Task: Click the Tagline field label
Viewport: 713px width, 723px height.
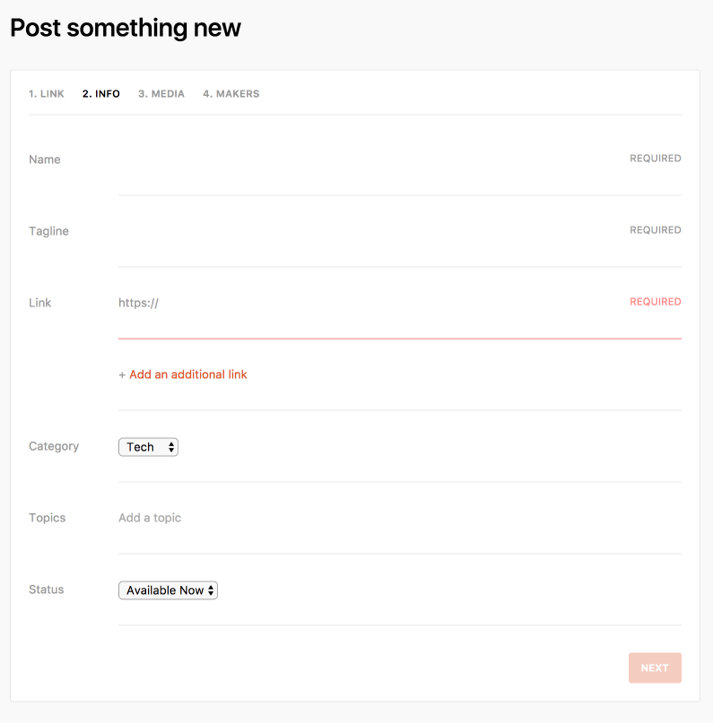Action: [x=49, y=231]
